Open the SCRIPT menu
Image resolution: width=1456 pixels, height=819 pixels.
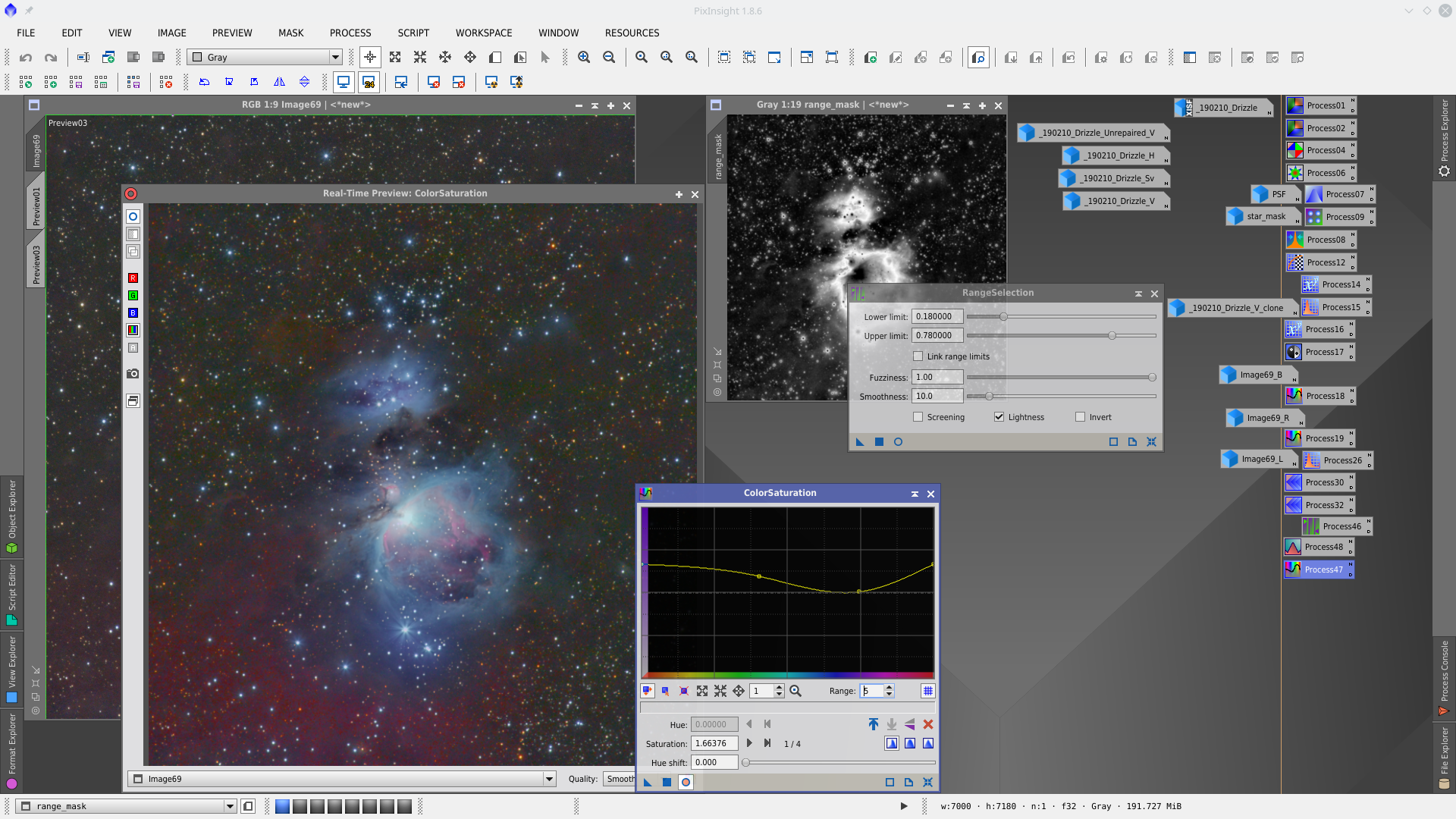413,33
